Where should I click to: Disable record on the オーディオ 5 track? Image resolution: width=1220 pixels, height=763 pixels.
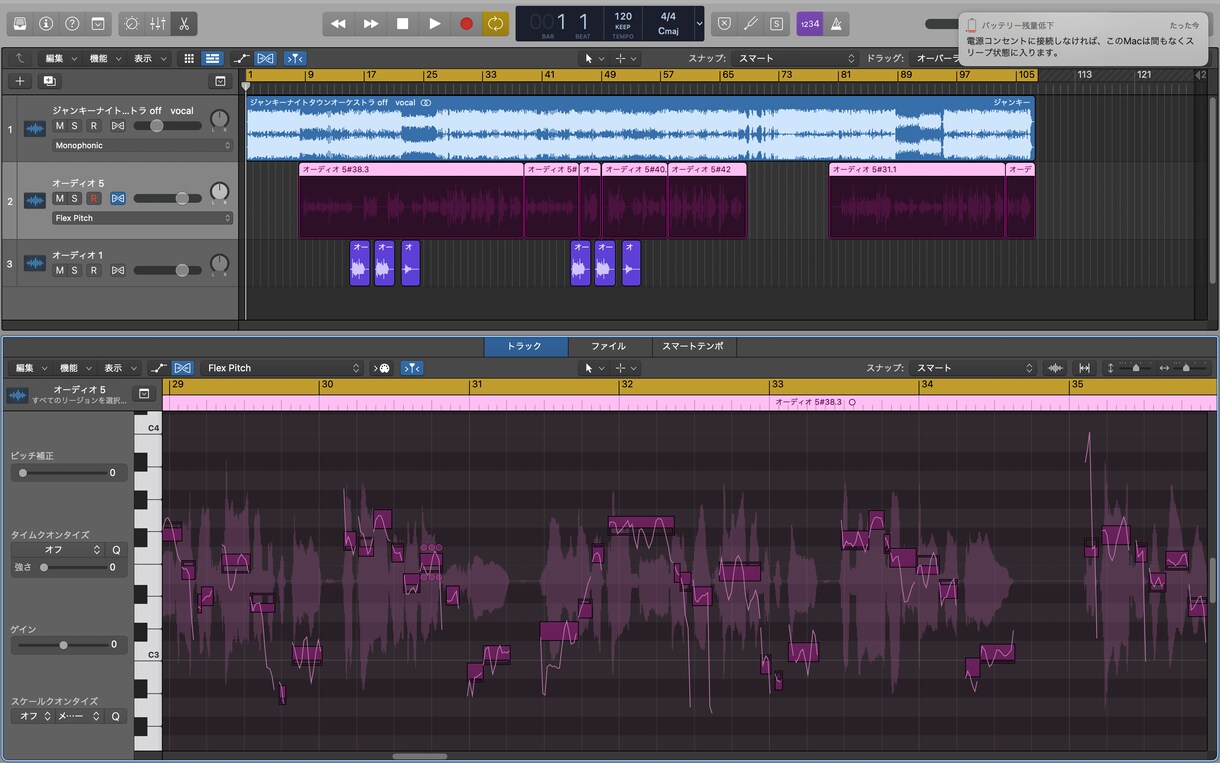click(93, 199)
